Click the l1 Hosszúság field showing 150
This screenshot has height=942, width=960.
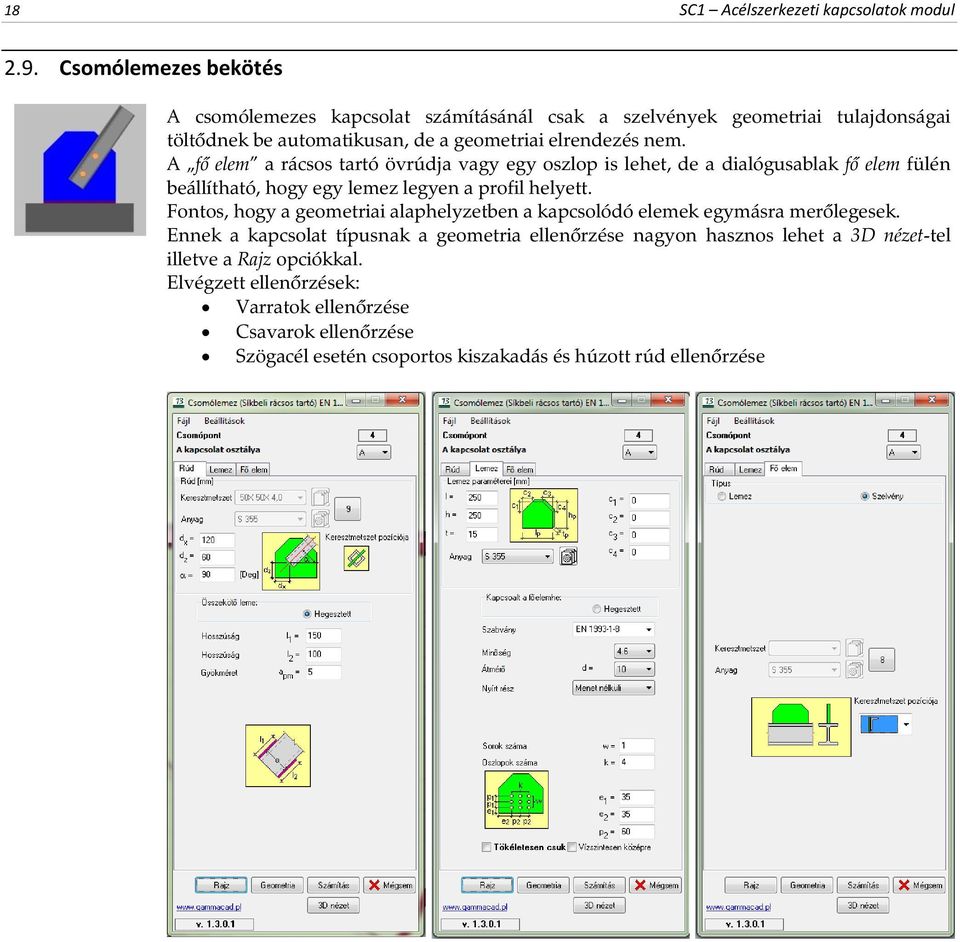pyautogui.click(x=323, y=636)
